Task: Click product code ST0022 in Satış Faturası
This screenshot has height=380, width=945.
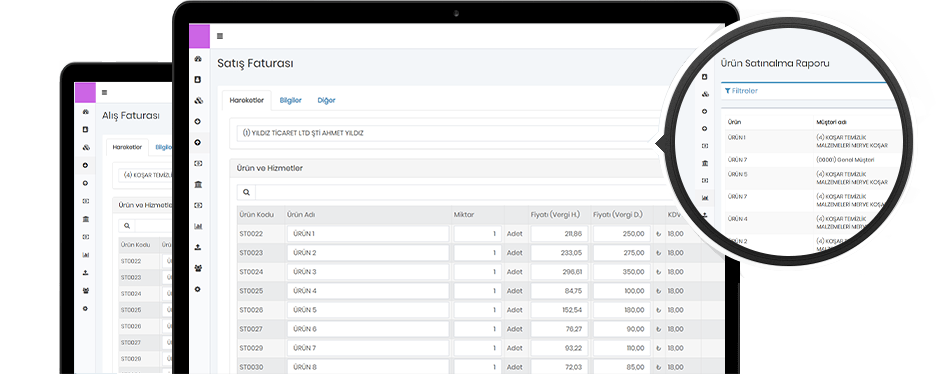Action: (250, 234)
